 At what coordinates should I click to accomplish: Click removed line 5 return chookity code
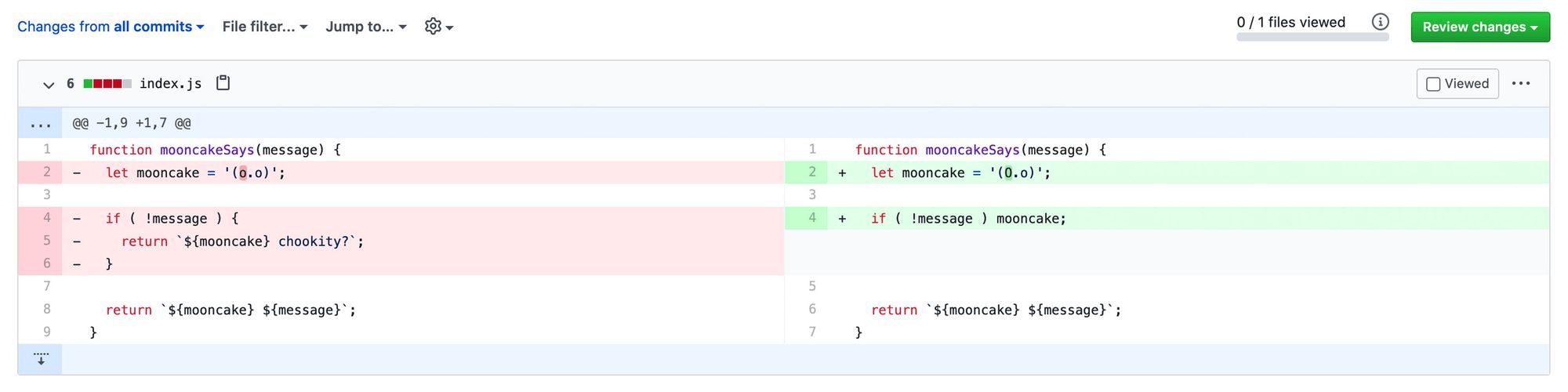point(242,241)
